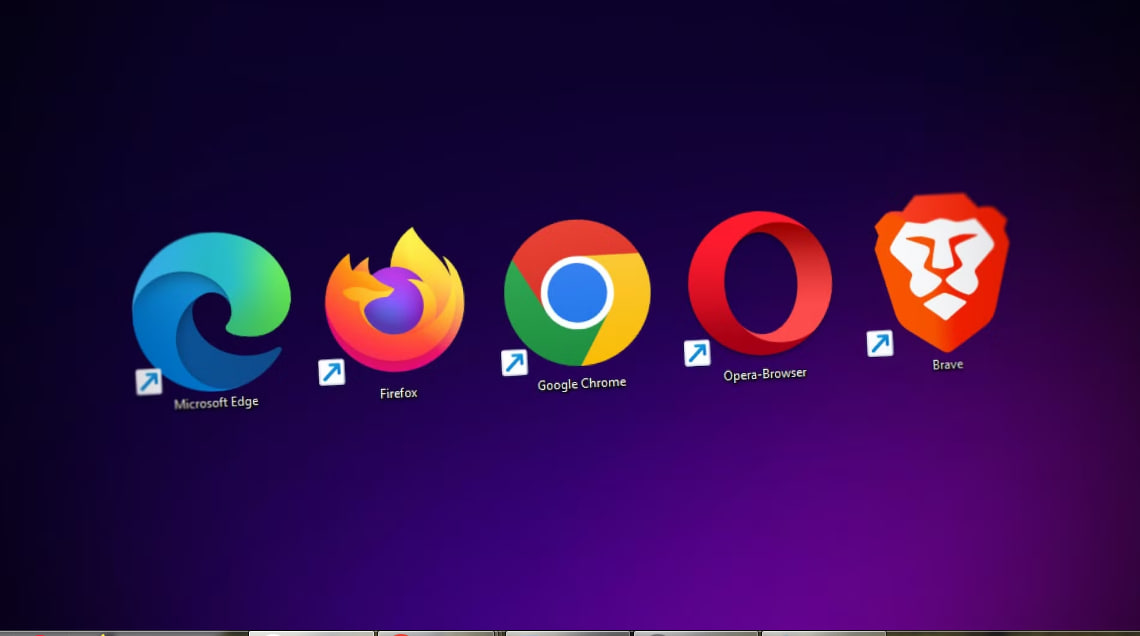Viewport: 1140px width, 636px height.
Task: Click the Opera-Browser text label
Action: pyautogui.click(x=764, y=374)
